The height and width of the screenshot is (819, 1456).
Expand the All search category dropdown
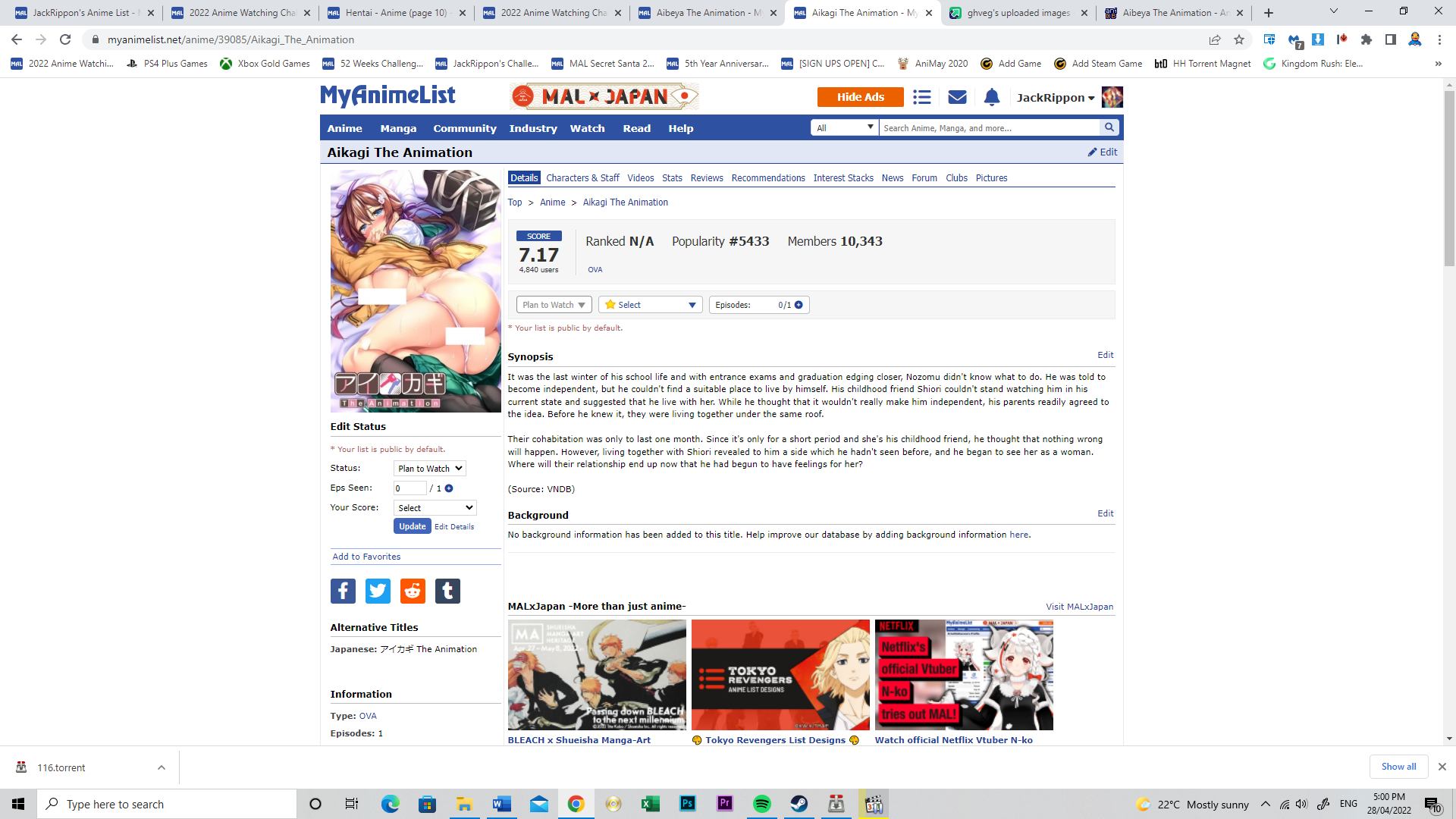pos(845,128)
